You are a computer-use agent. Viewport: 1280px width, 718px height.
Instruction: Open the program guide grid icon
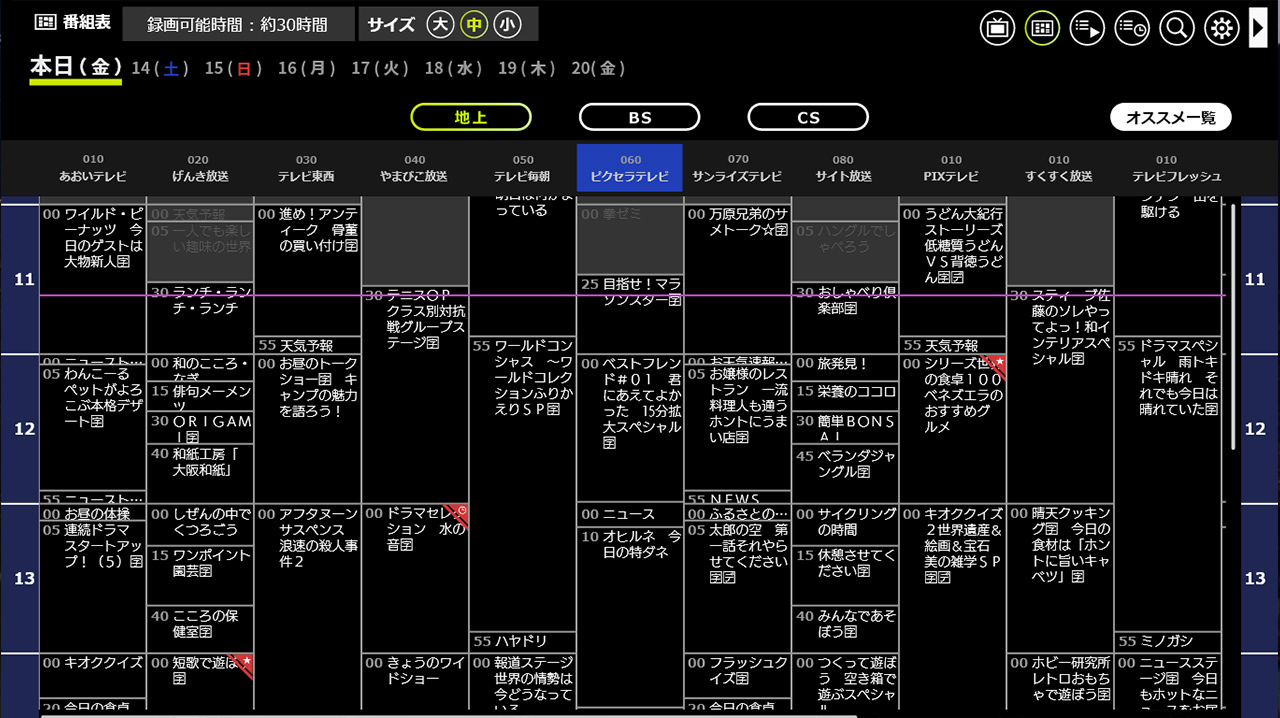[1042, 28]
